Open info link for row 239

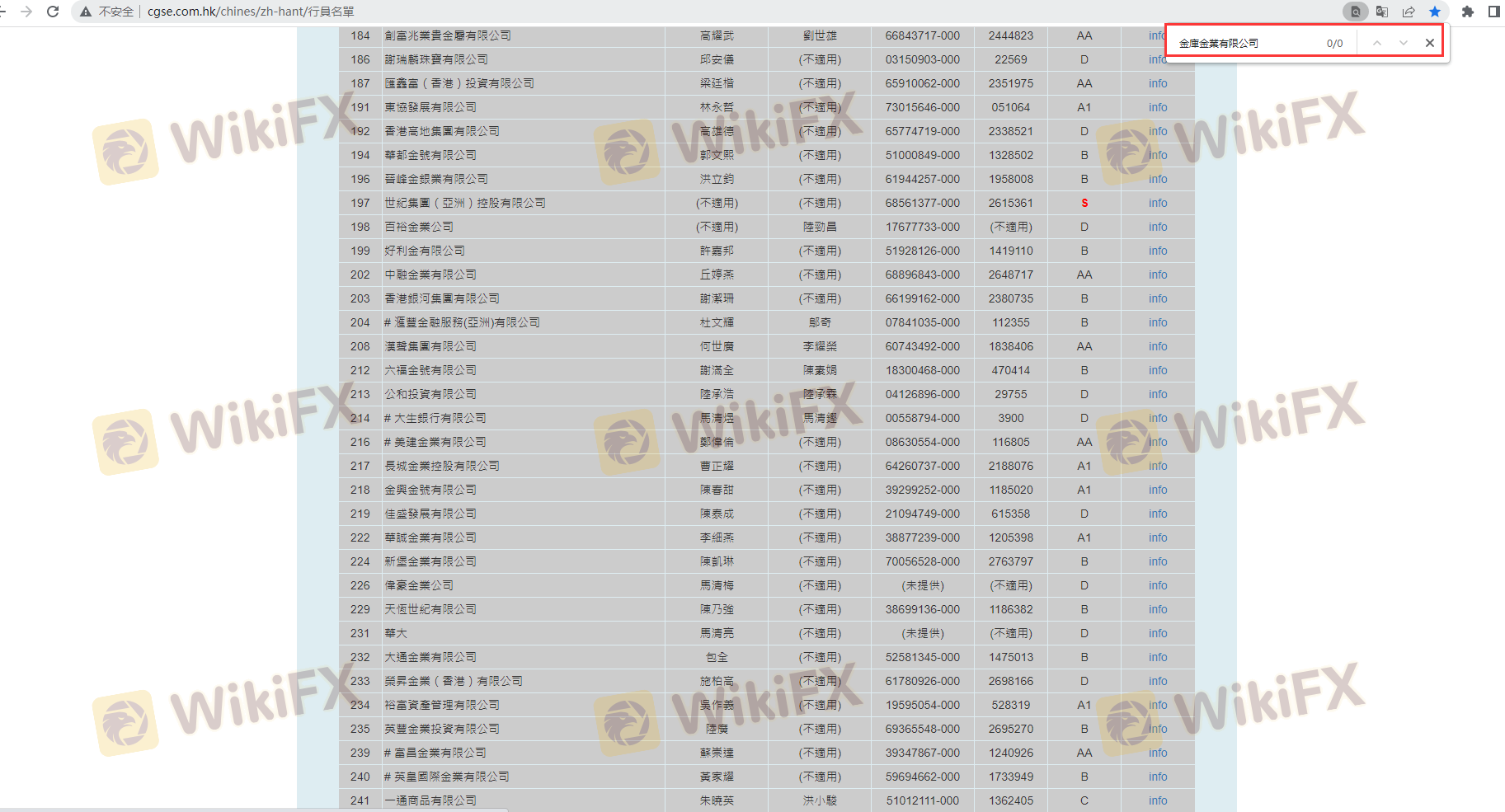coord(1158,753)
